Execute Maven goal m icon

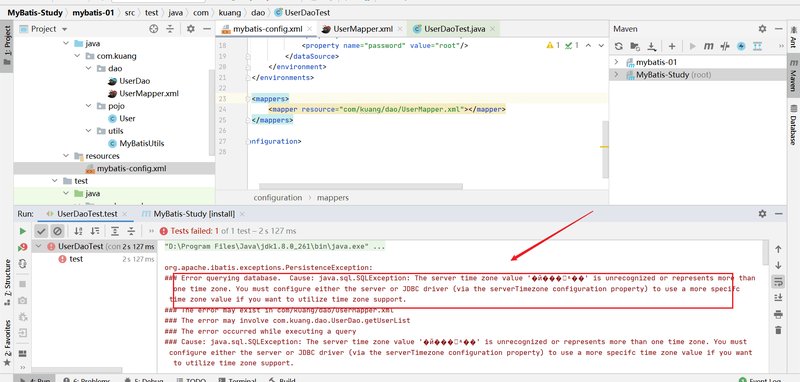[708, 46]
